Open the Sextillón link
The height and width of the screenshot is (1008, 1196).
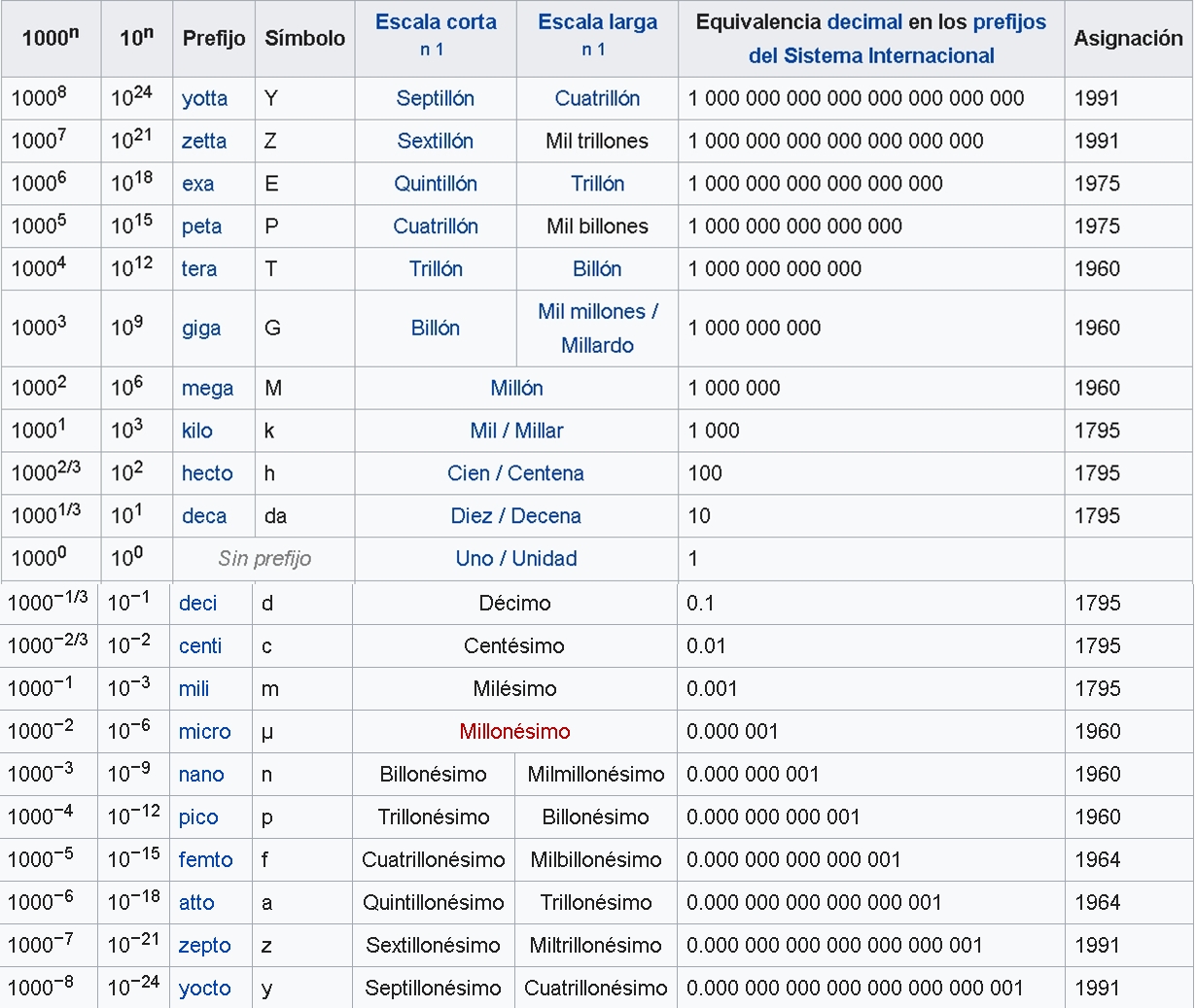[x=436, y=141]
